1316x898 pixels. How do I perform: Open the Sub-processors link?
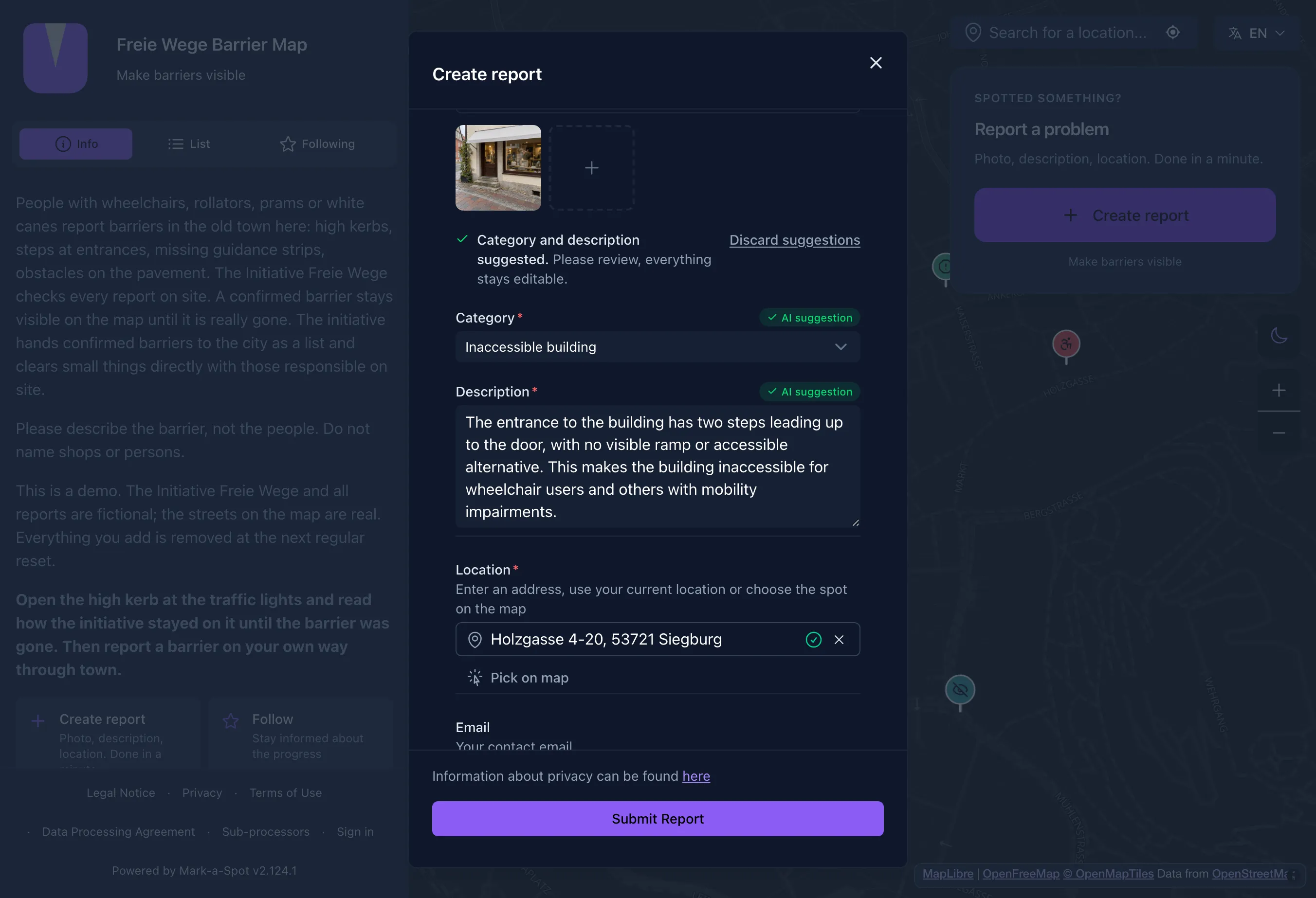coord(266,832)
